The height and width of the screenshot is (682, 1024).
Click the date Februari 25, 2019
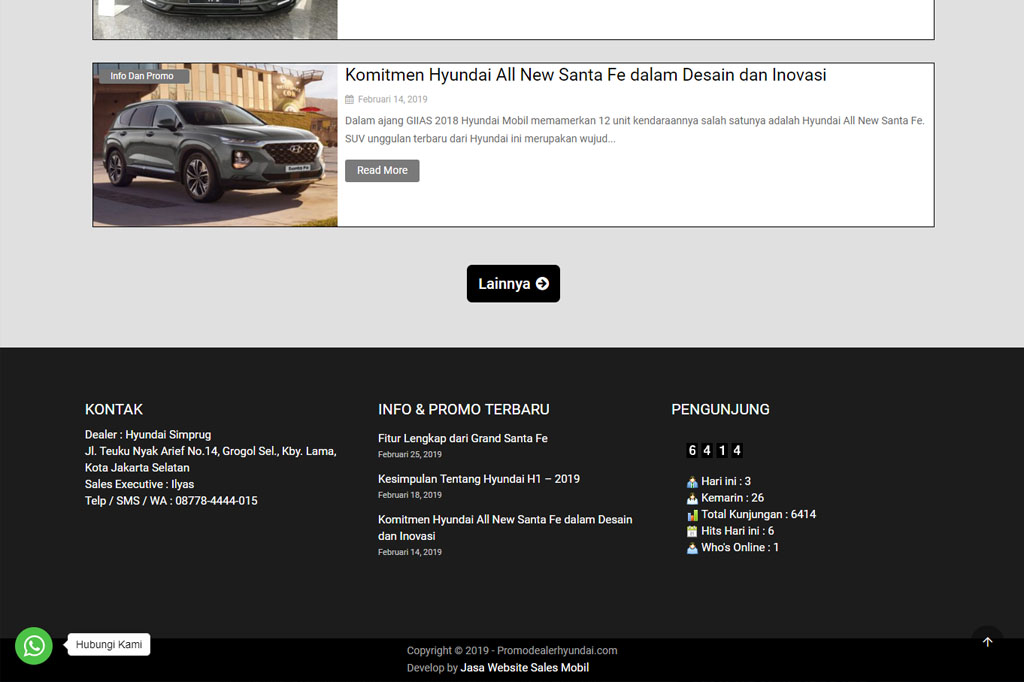(x=409, y=455)
